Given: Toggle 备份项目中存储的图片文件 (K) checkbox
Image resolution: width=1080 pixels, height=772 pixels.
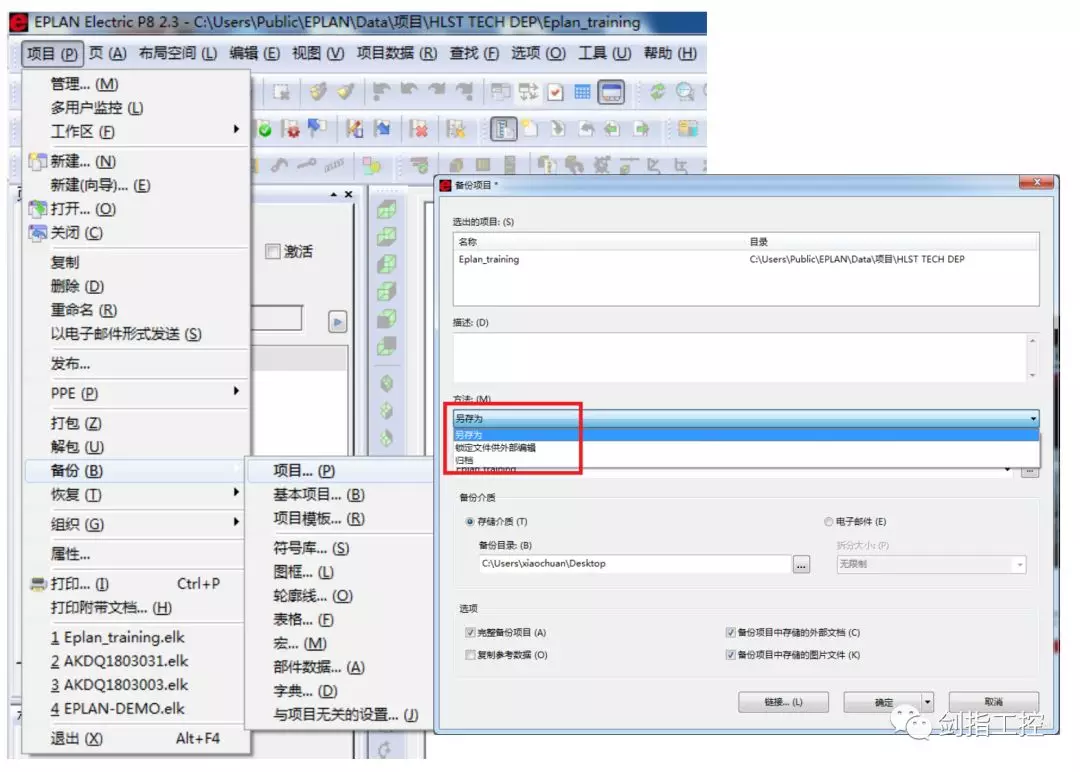Looking at the screenshot, I should (x=731, y=655).
